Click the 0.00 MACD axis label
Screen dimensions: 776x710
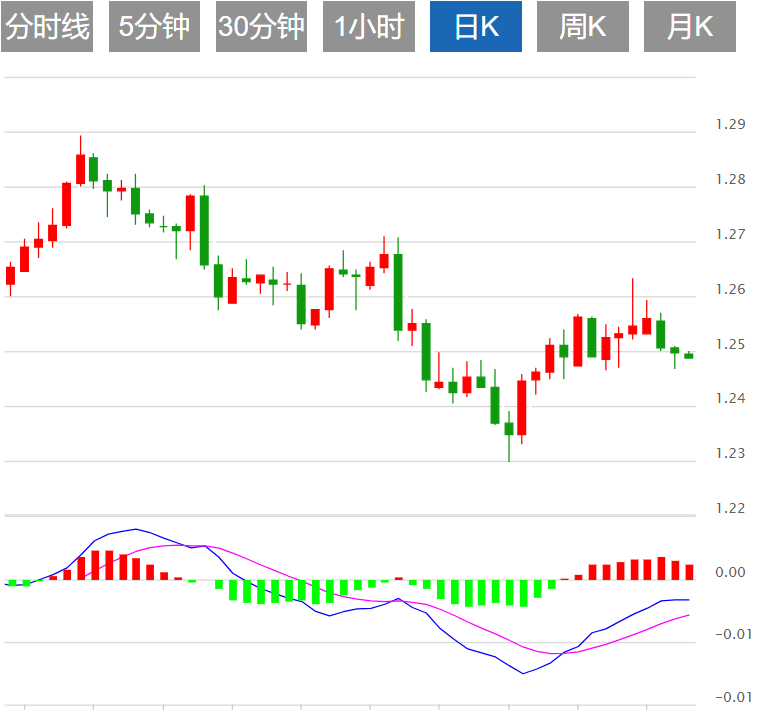(x=732, y=573)
